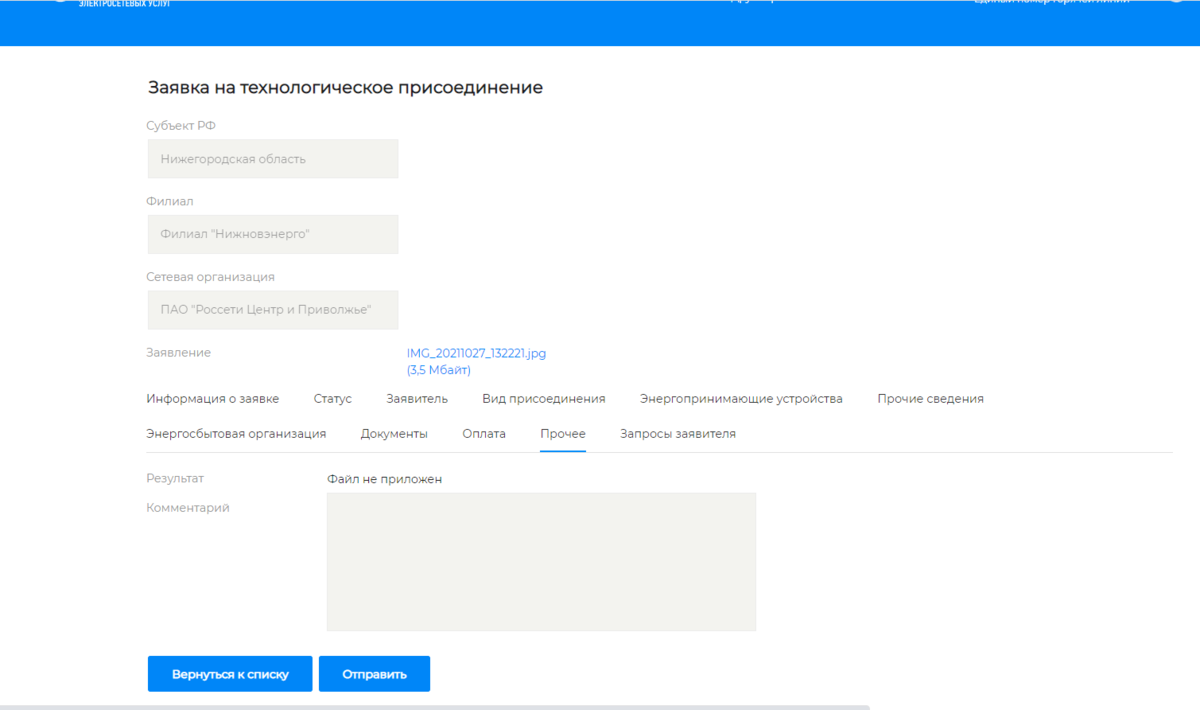Image resolution: width=1200 pixels, height=710 pixels.
Task: Open the Энергосбытовая организация tab
Action: tap(236, 433)
